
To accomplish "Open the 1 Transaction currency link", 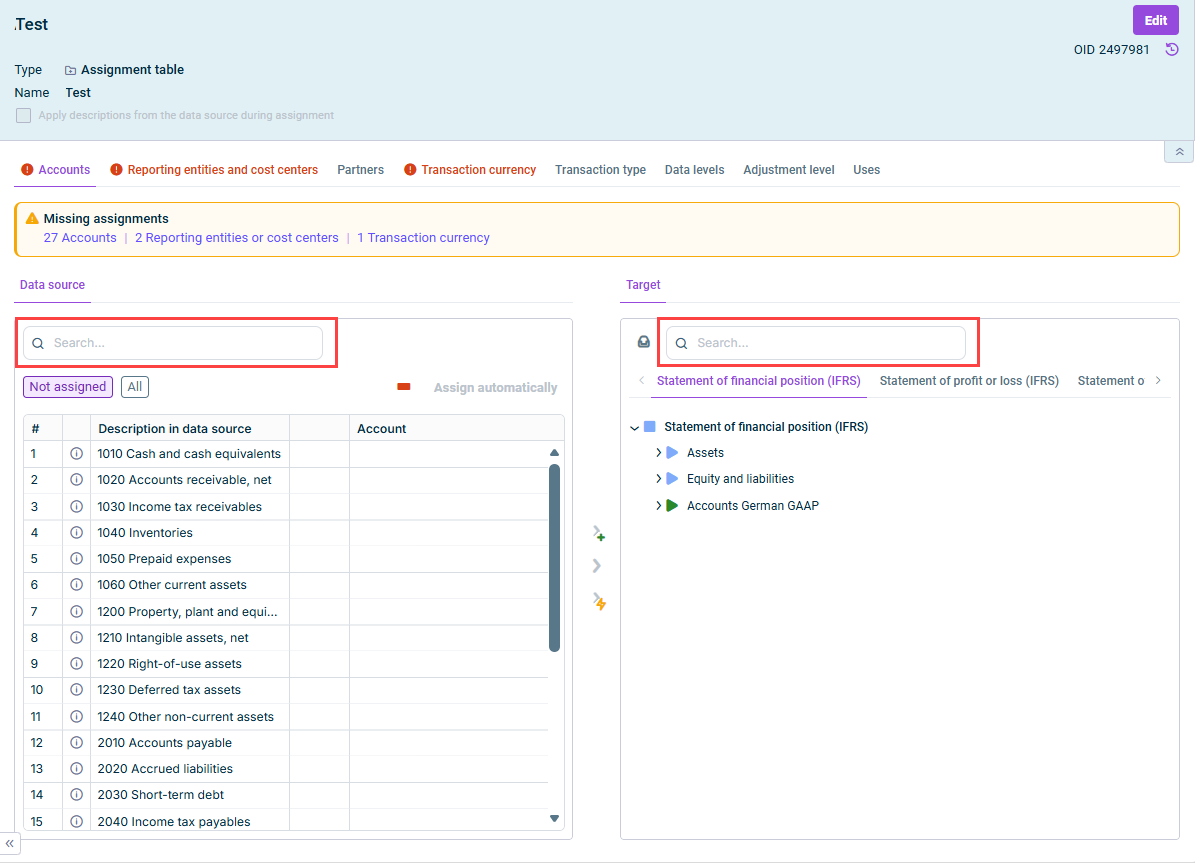I will coord(423,238).
